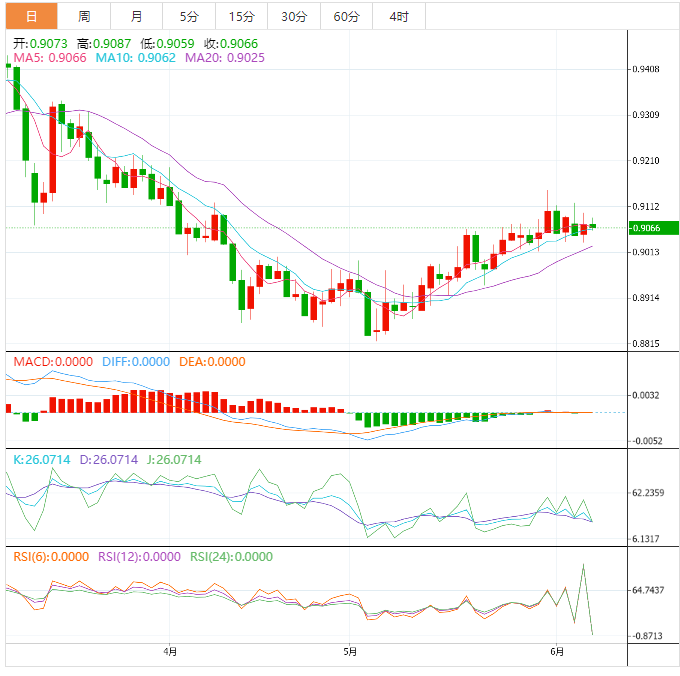Select the 15分 timeframe tab

click(x=241, y=16)
